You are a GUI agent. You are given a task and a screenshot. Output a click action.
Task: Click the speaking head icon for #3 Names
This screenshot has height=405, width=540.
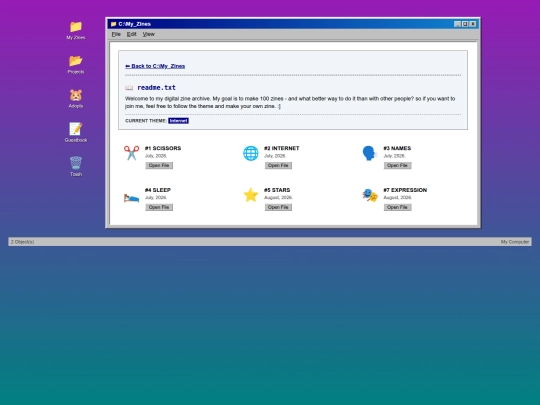370,153
